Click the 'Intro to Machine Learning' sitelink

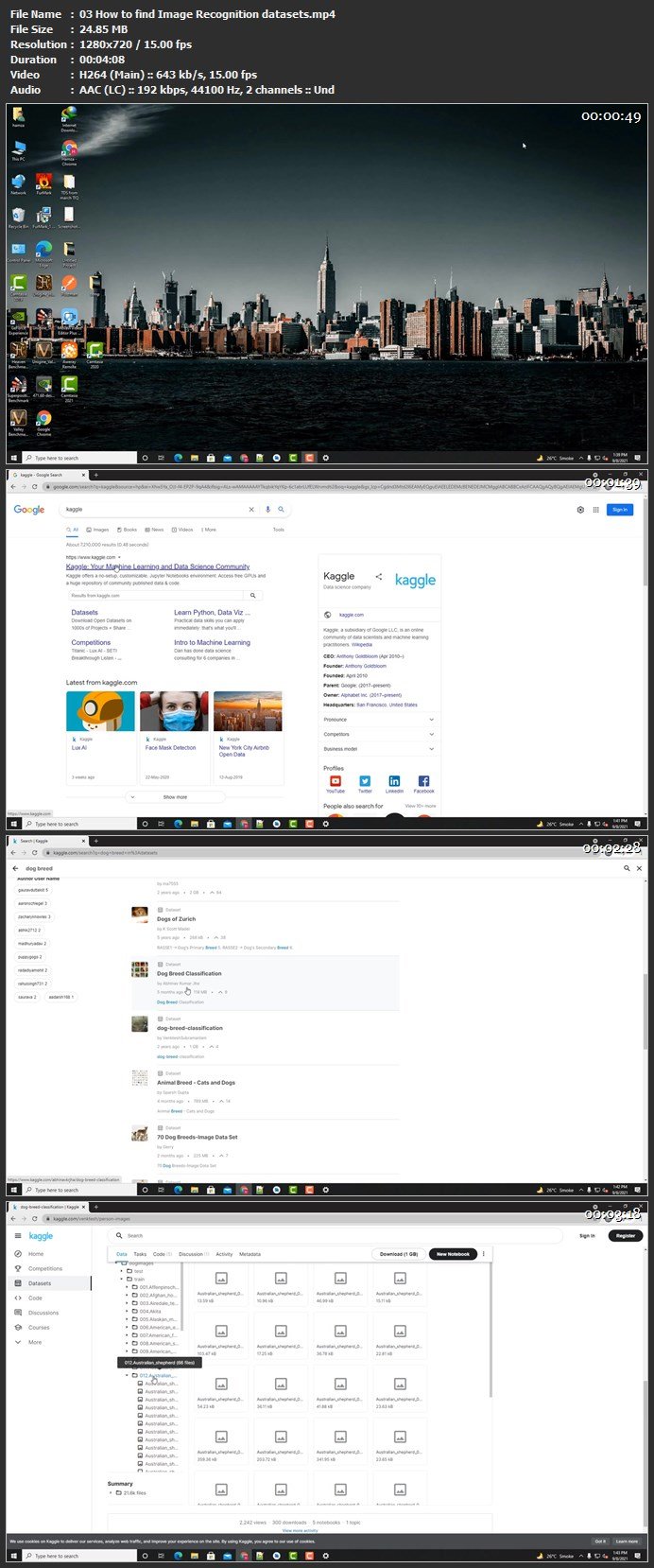point(212,642)
